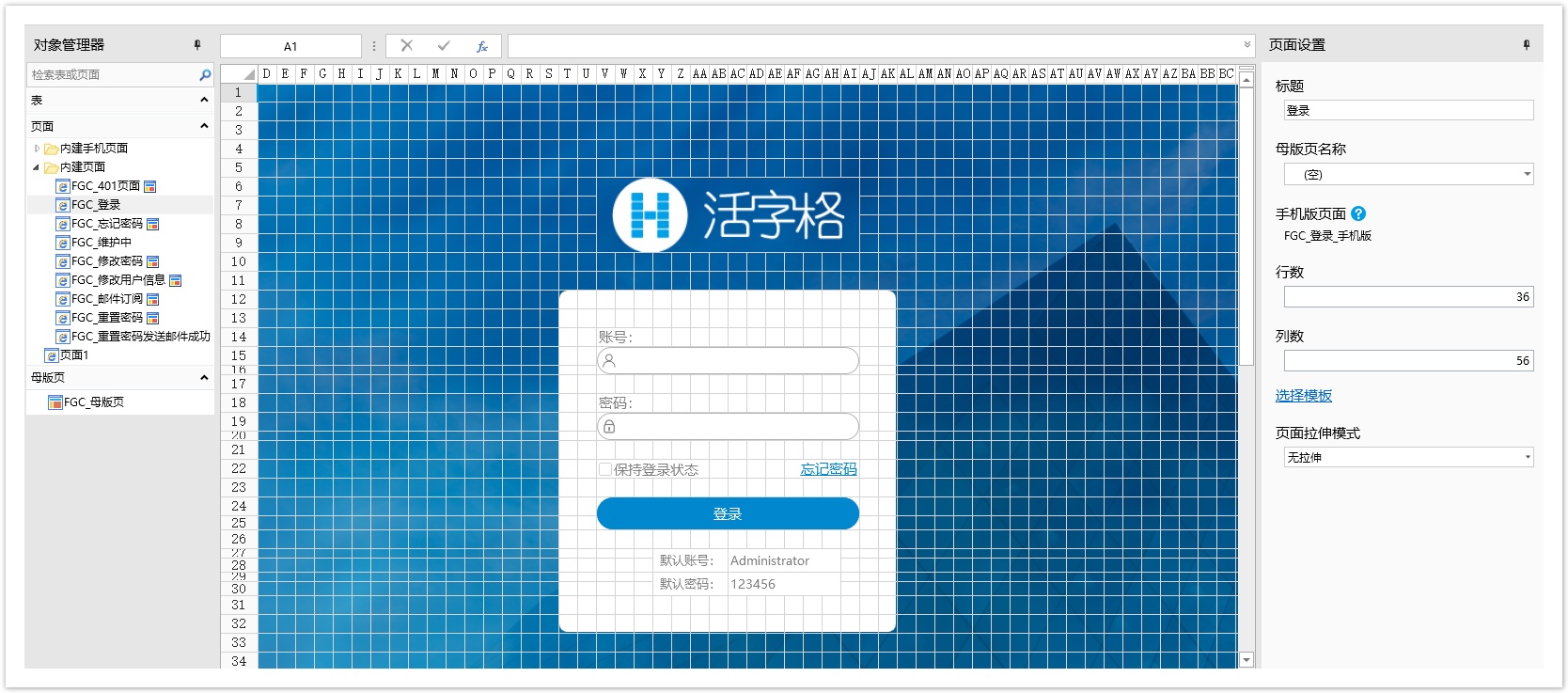Expand the 内建手机页面 tree node
Viewport: 1568px width, 693px height.
click(x=37, y=149)
